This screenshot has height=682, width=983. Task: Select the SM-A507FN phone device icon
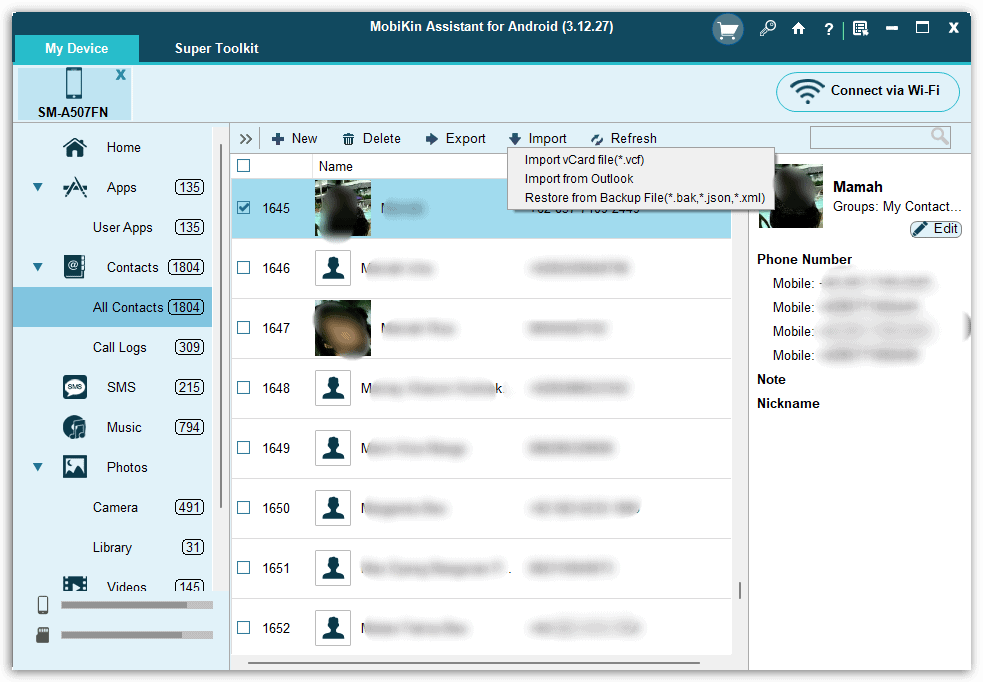coord(74,83)
